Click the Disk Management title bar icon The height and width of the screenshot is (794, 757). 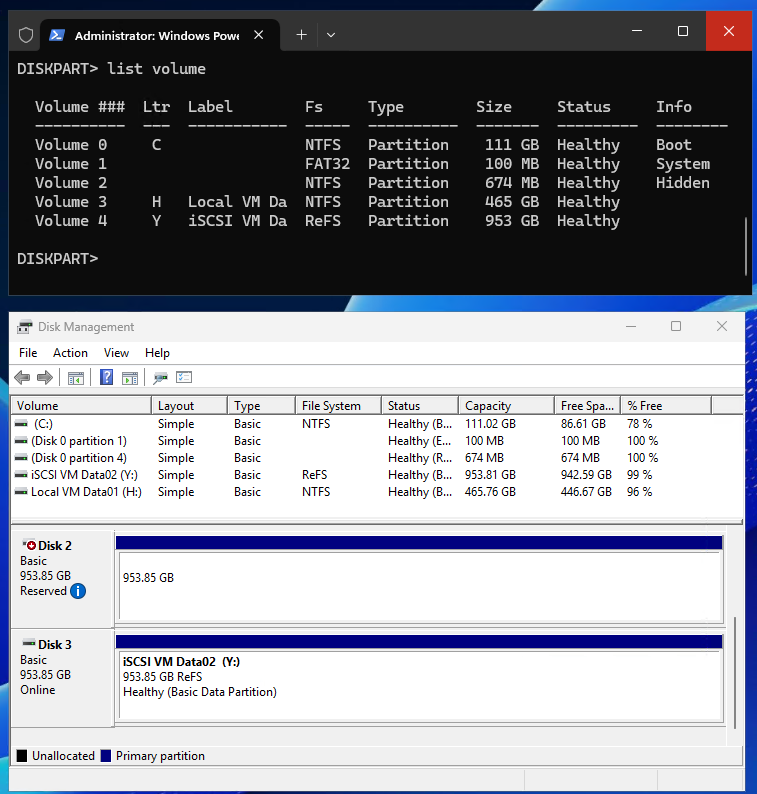(24, 327)
